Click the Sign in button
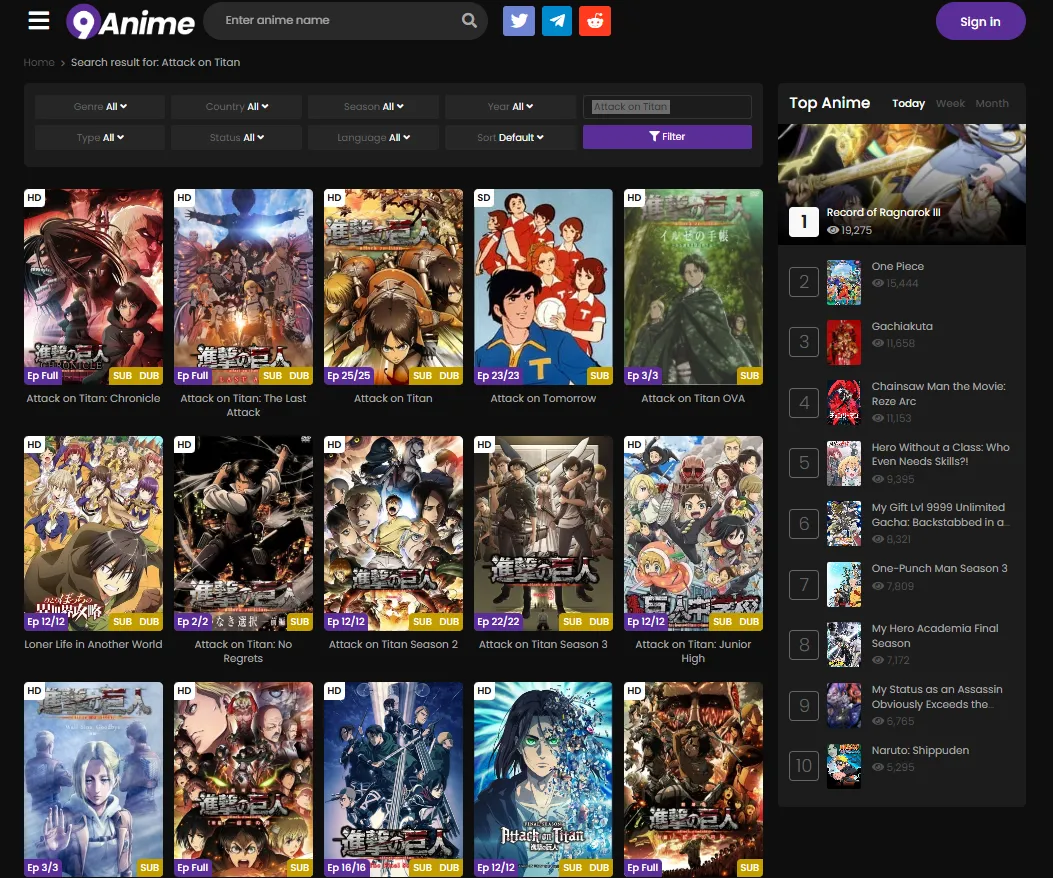Image resolution: width=1053 pixels, height=878 pixels. click(980, 22)
